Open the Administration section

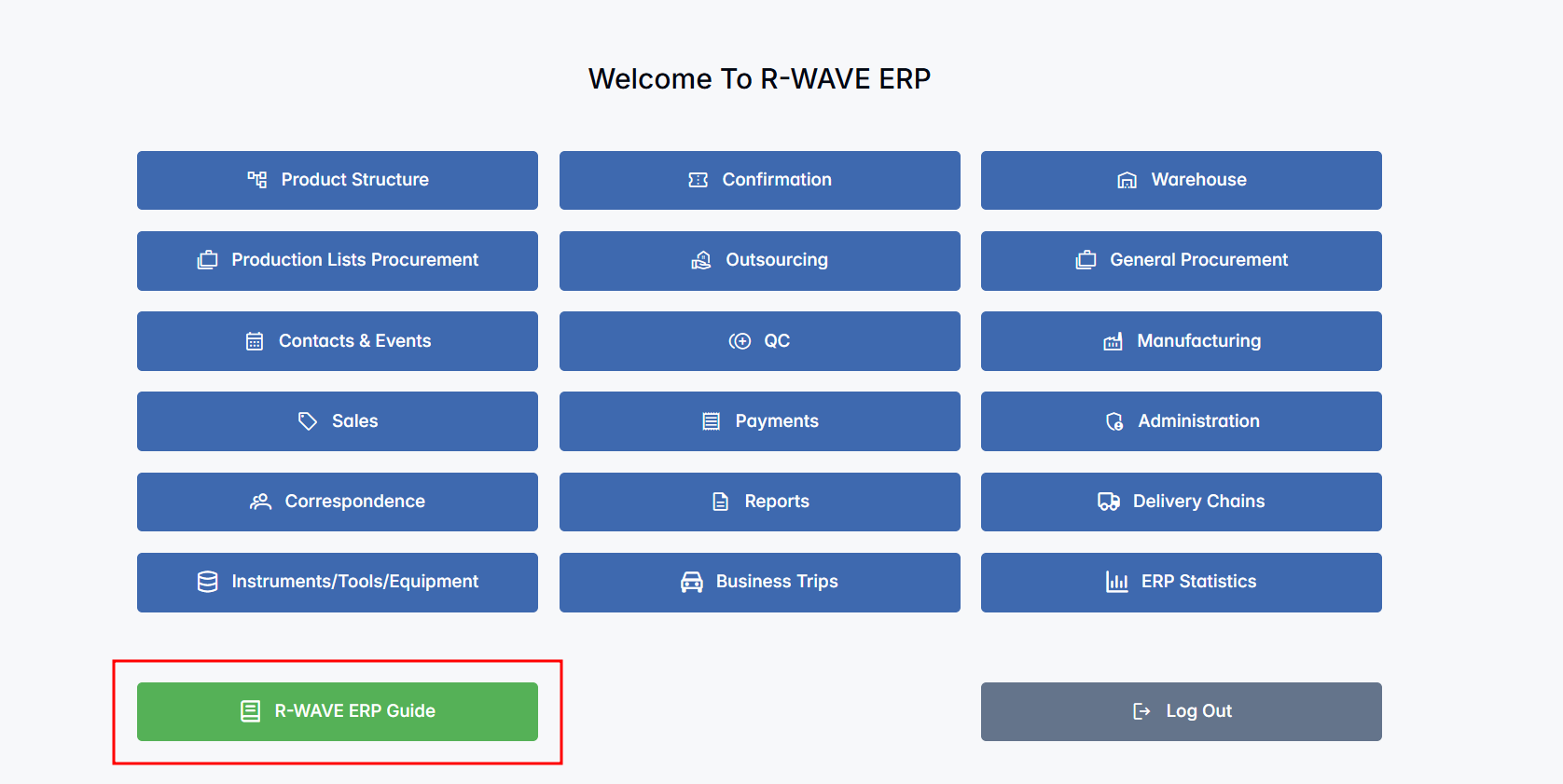pyautogui.click(x=1181, y=421)
